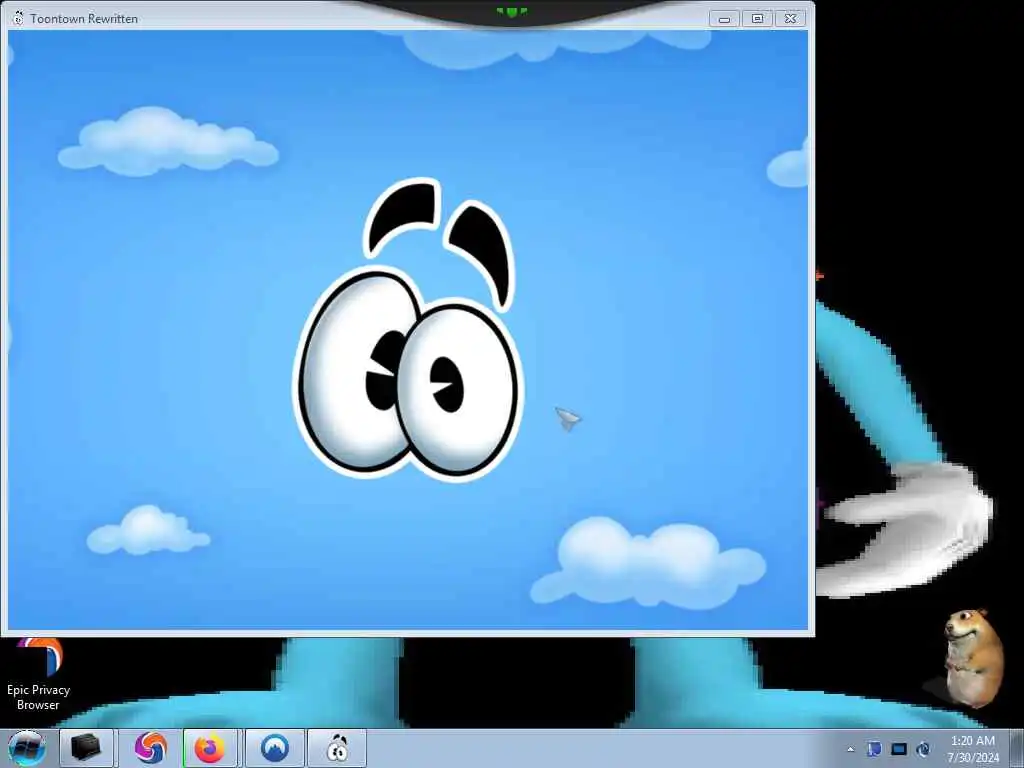This screenshot has width=1024, height=768.
Task: Show hidden system tray icons
Action: point(850,749)
